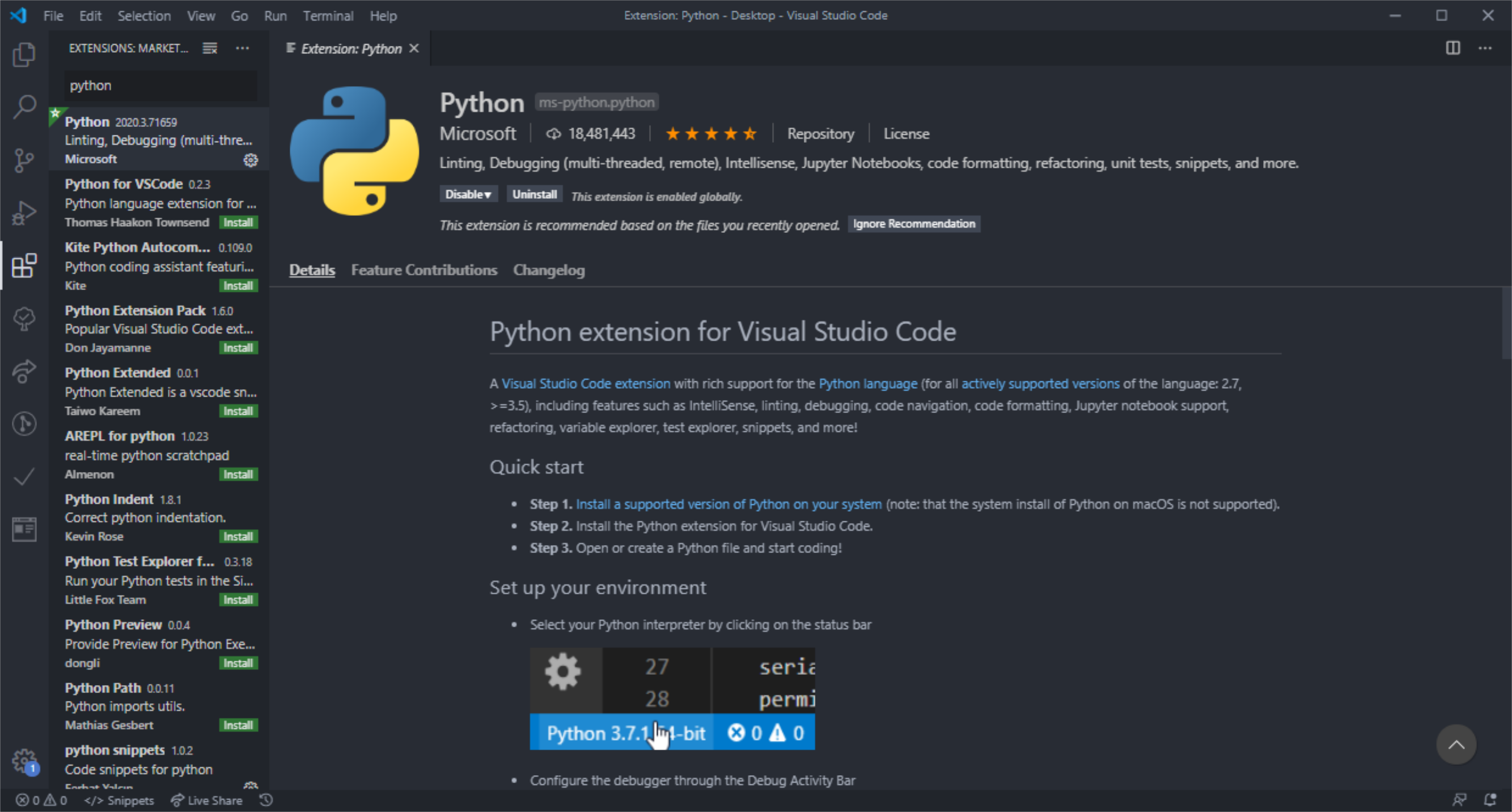Click the Python logo image

pos(354,151)
